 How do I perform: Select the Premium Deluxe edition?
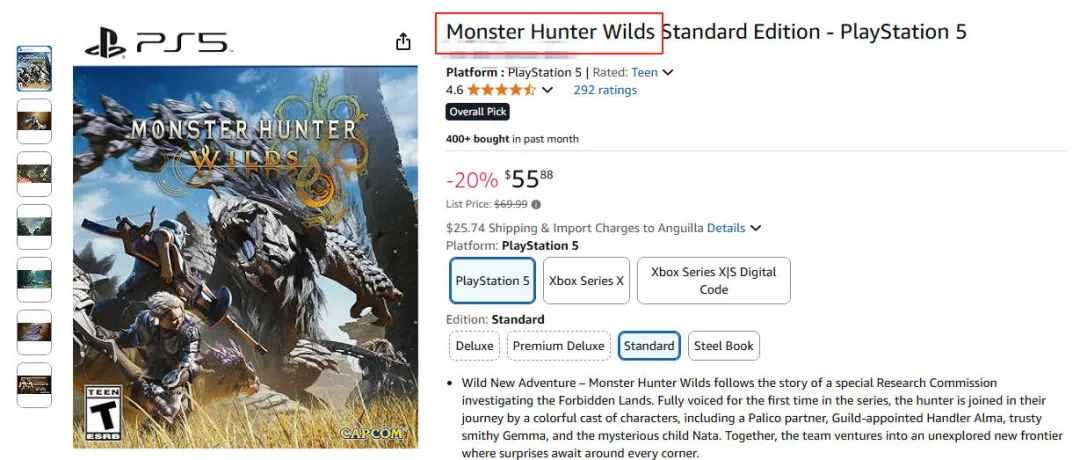click(x=558, y=346)
